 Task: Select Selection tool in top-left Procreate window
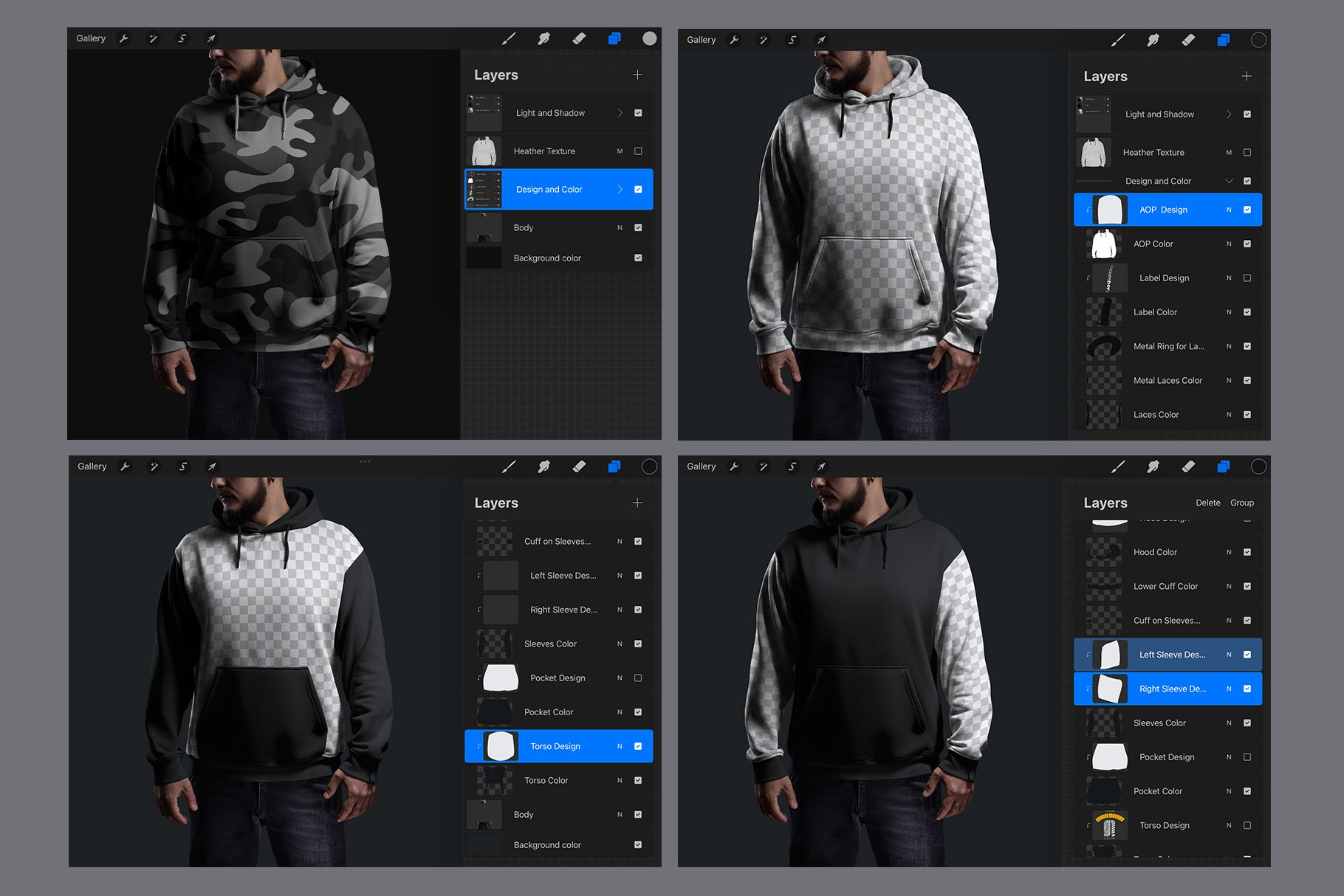[182, 38]
